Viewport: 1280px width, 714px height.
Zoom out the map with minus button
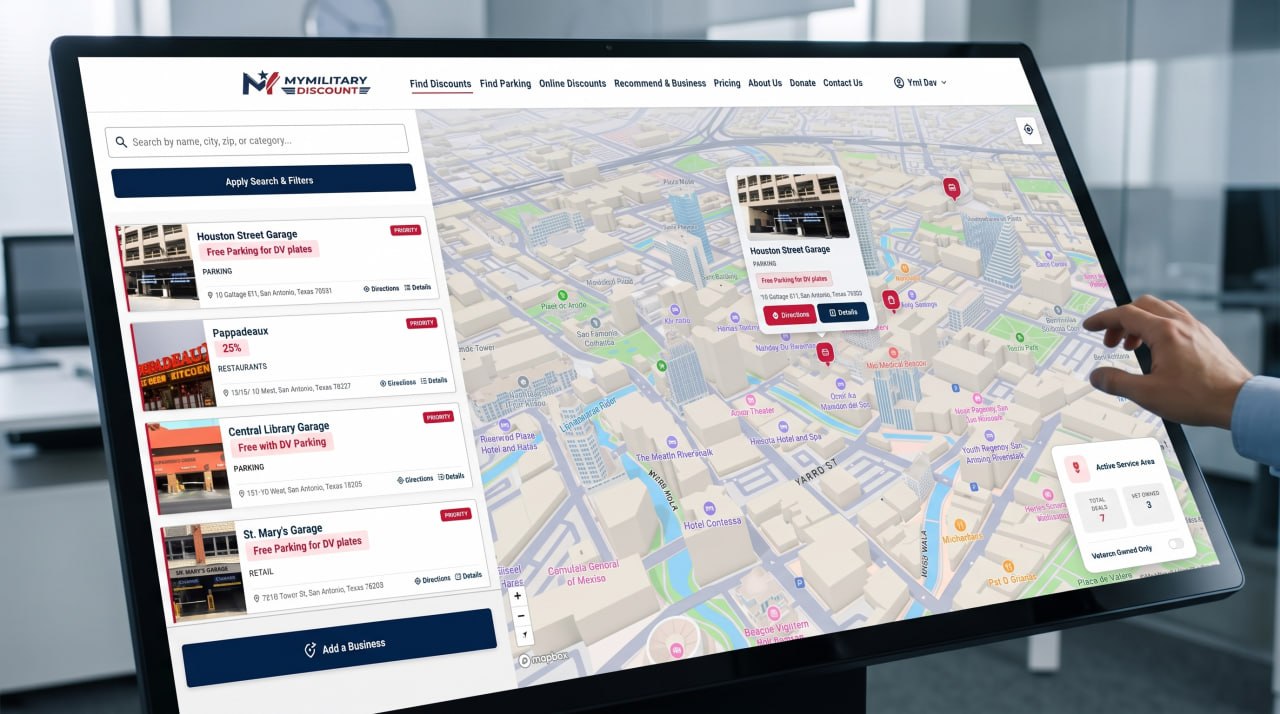[520, 616]
